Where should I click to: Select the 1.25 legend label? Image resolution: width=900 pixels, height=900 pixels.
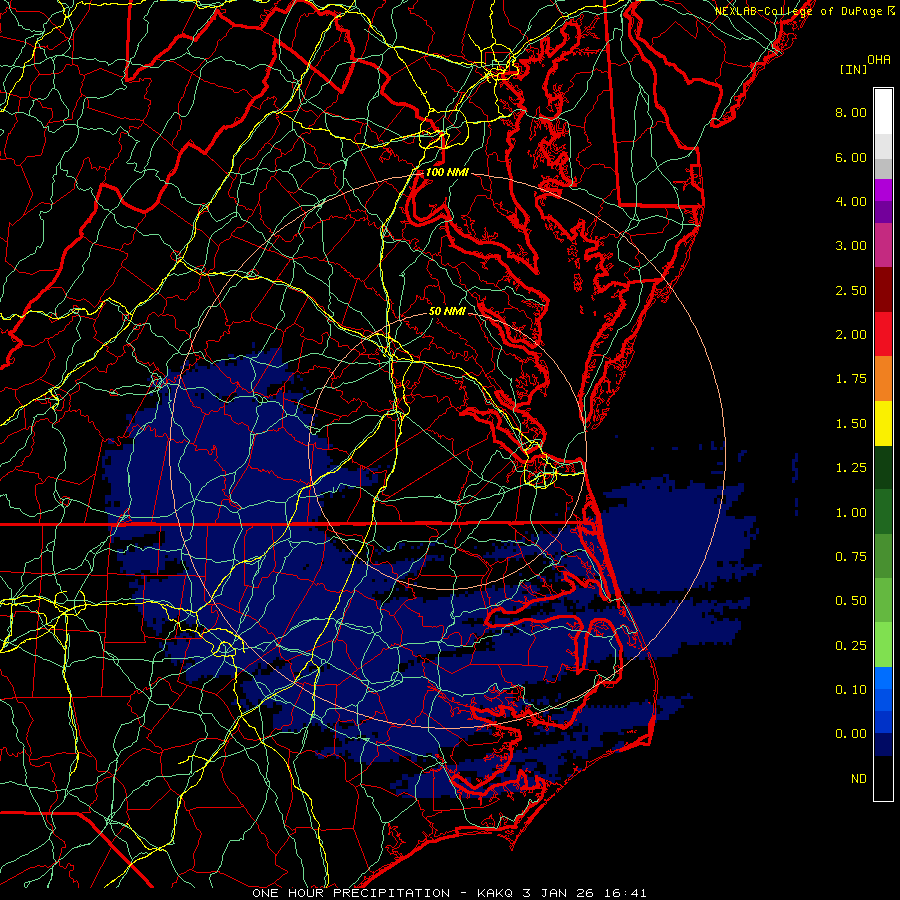tap(851, 468)
